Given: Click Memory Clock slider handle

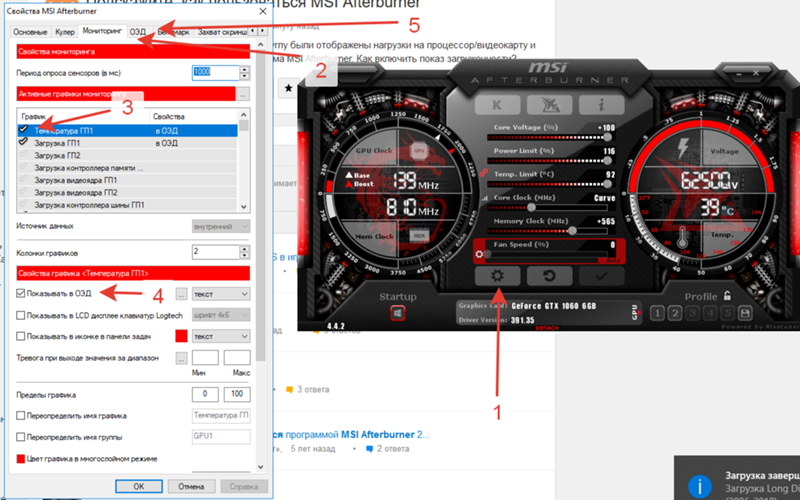Looking at the screenshot, I should pyautogui.click(x=572, y=231).
